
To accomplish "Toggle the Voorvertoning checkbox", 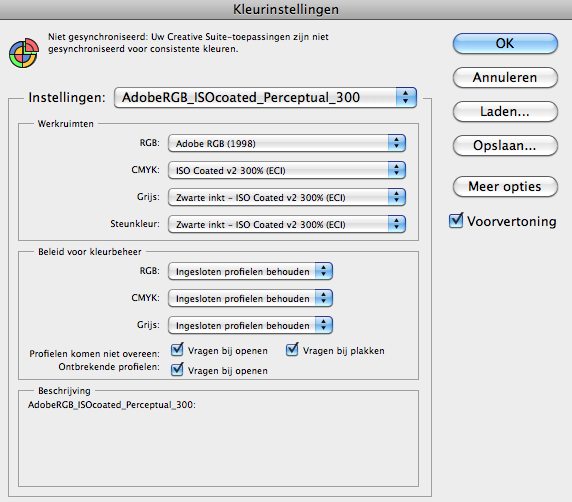I will point(456,221).
